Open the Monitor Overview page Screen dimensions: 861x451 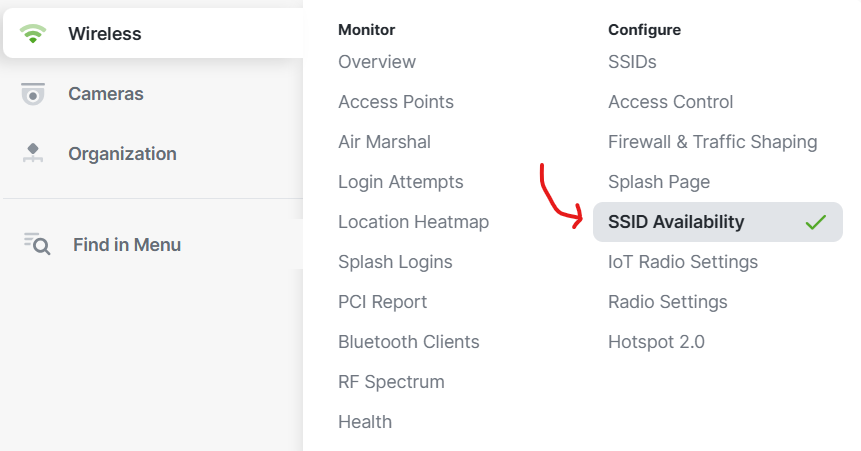[x=377, y=62]
